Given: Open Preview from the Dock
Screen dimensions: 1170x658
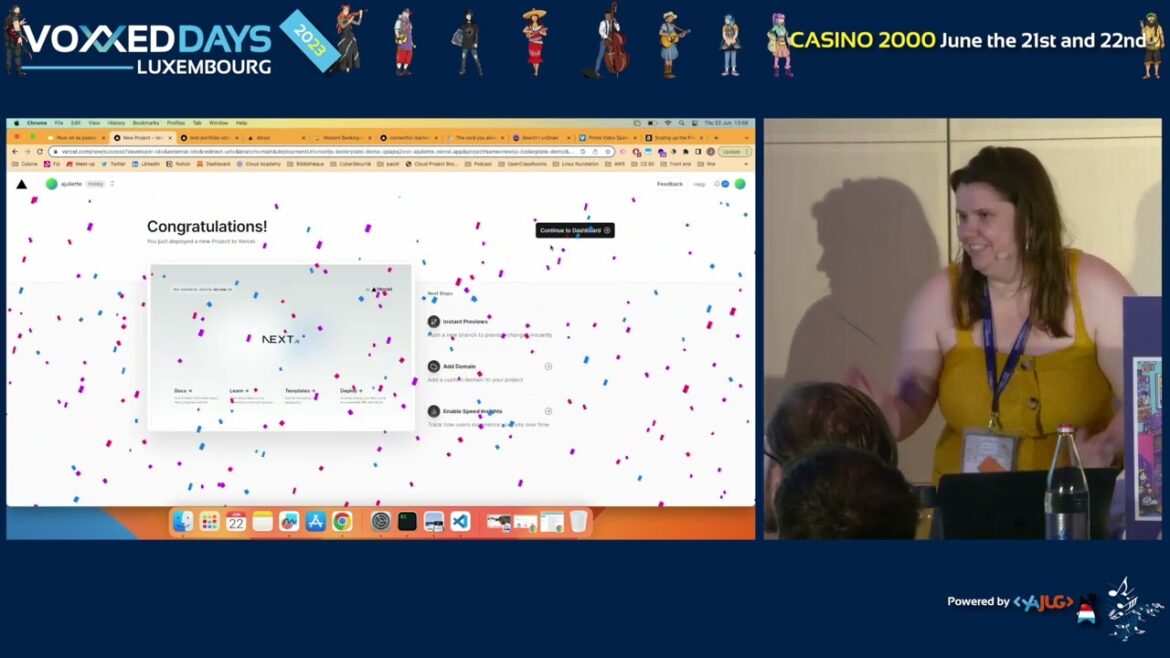Looking at the screenshot, I should [x=434, y=521].
